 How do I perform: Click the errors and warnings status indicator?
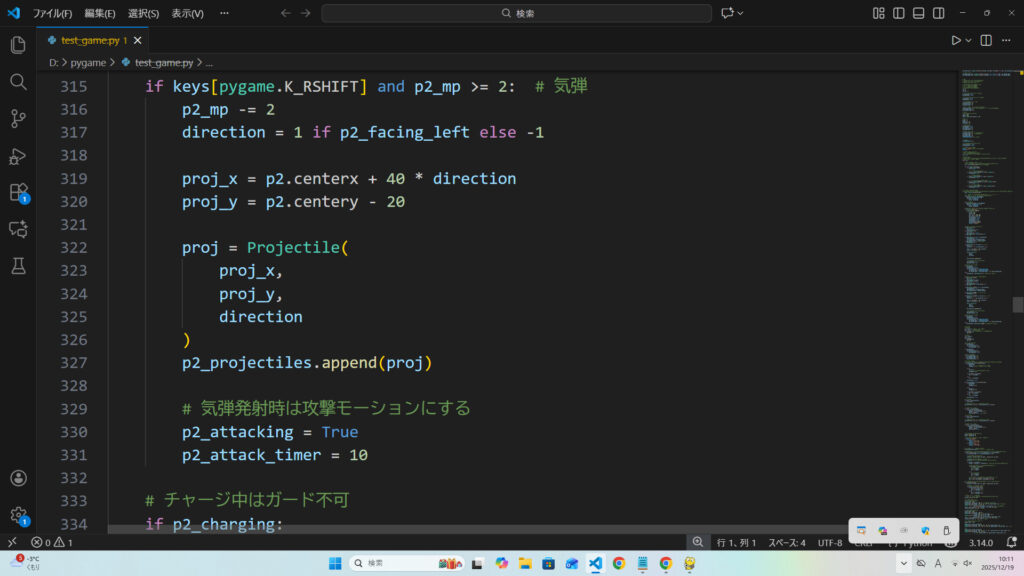(x=52, y=542)
